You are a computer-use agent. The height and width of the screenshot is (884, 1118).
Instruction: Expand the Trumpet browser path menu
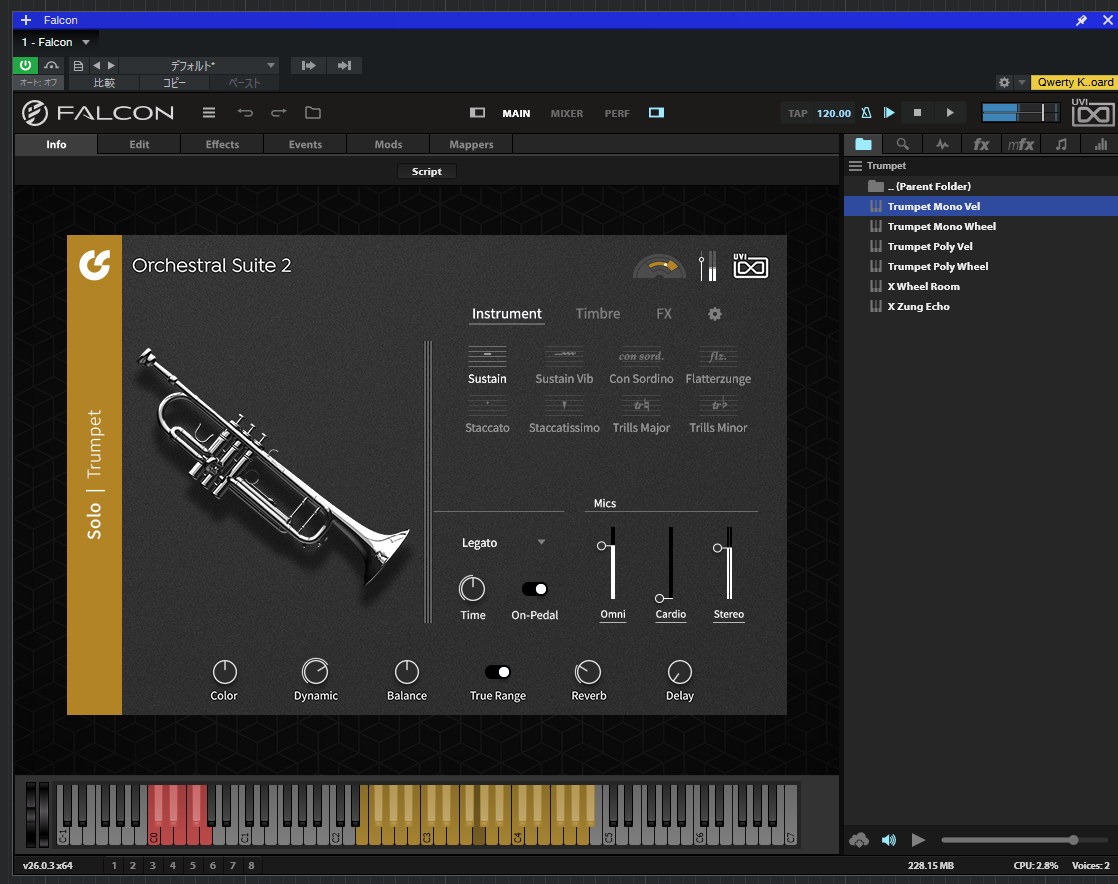(855, 165)
